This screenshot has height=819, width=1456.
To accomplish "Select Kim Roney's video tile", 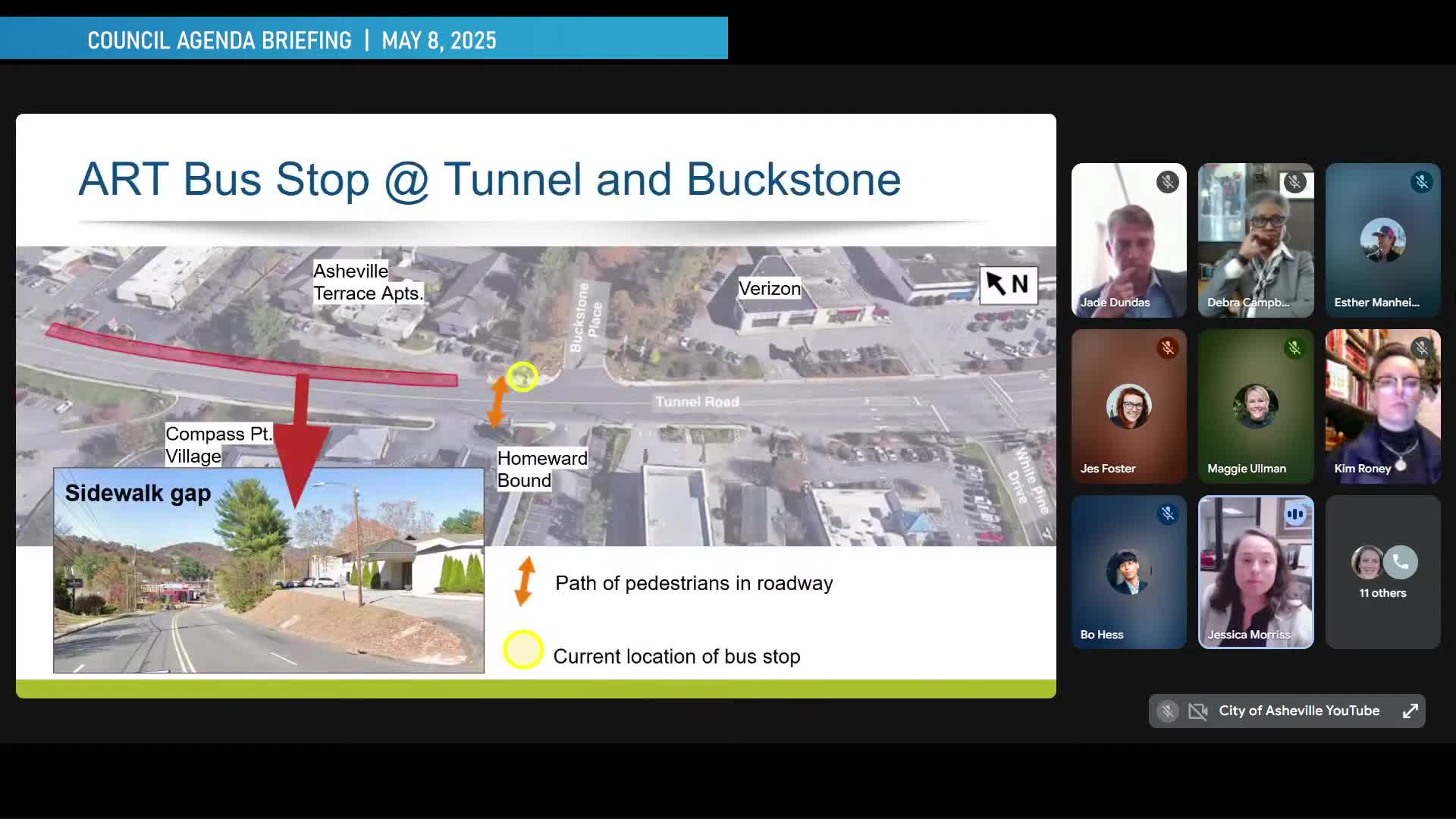I will (x=1382, y=406).
